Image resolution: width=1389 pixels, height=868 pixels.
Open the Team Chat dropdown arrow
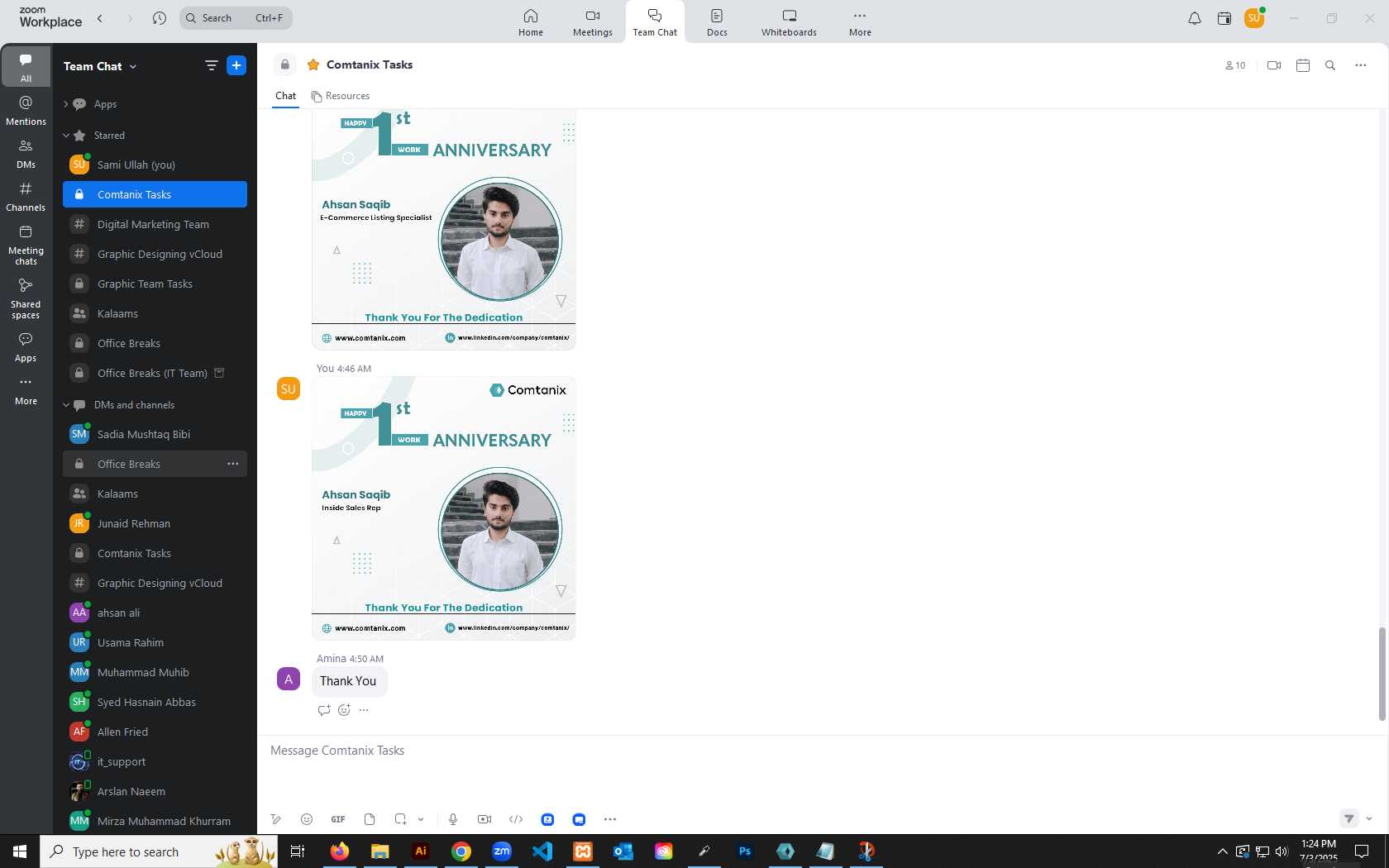133,66
